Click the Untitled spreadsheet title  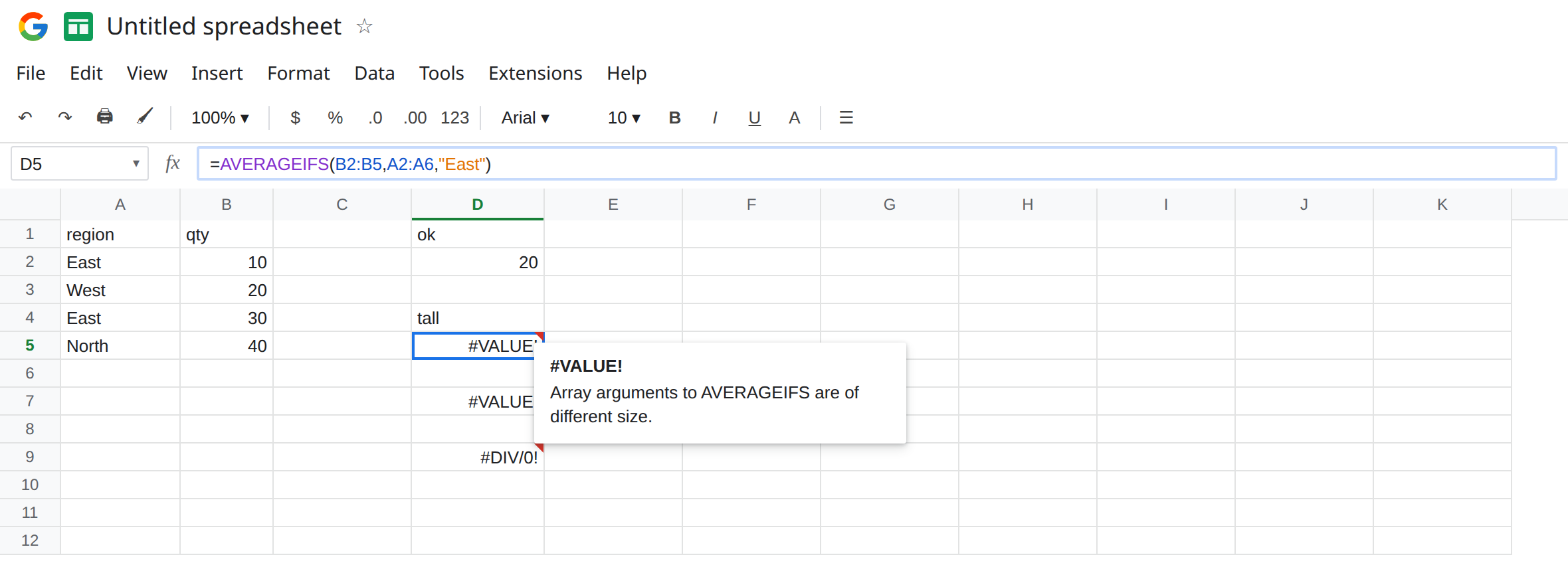(224, 27)
